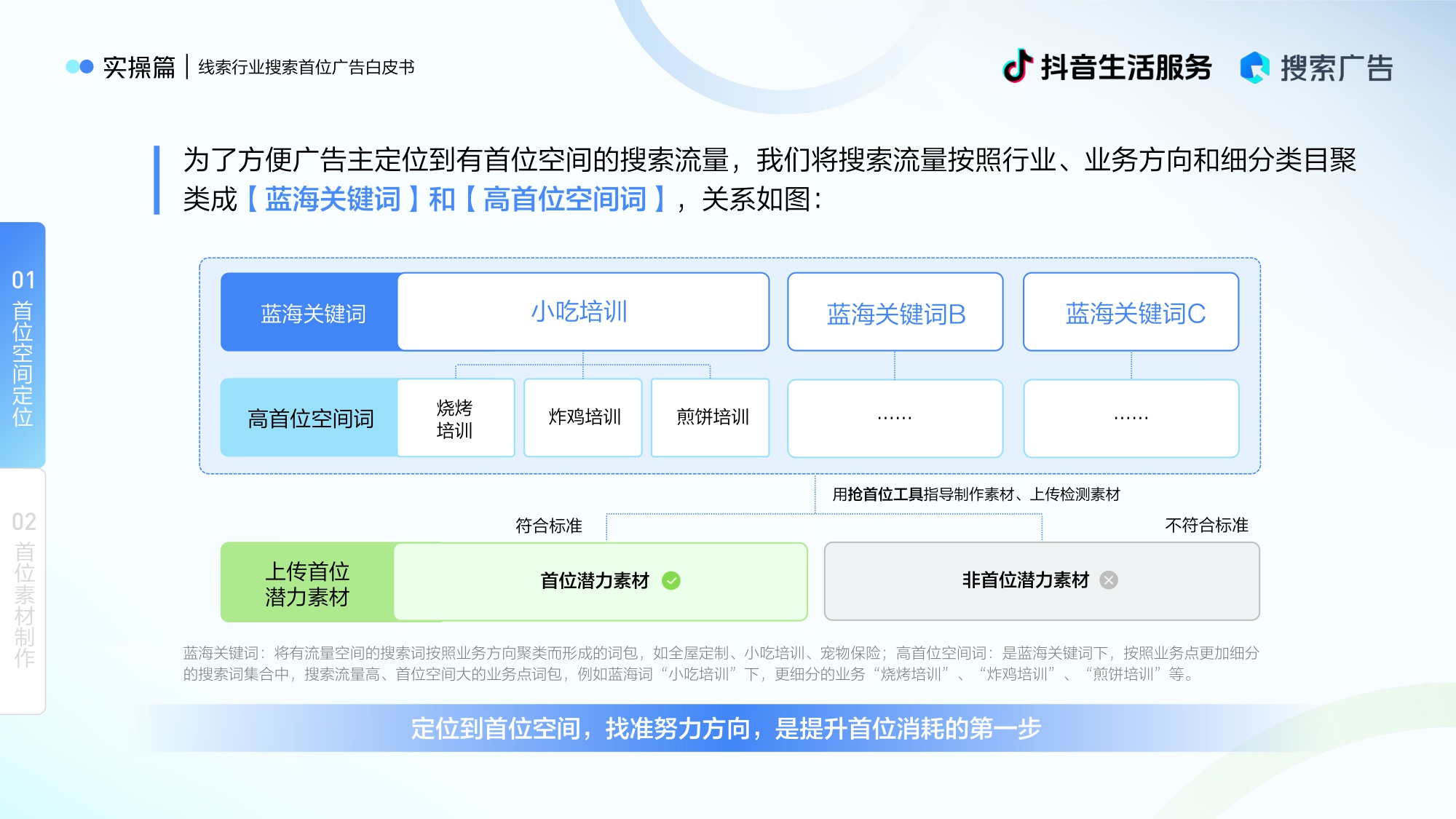This screenshot has height=819, width=1456.
Task: Click the heading line starting 为了方便广告主
Action: (769, 160)
